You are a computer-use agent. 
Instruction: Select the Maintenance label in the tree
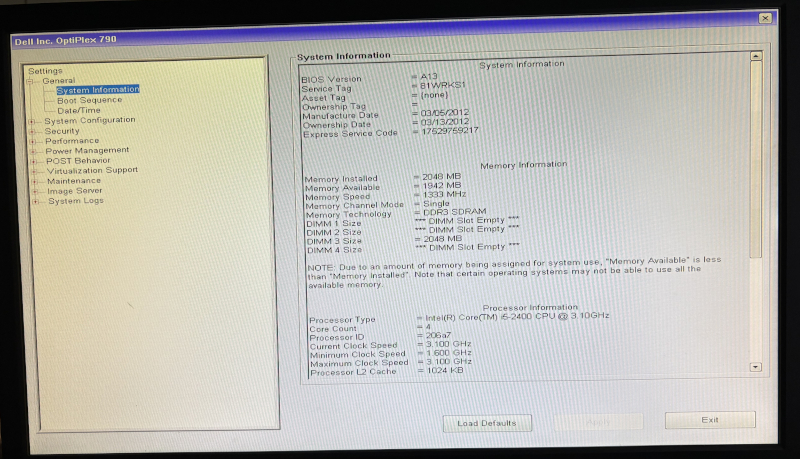pyautogui.click(x=73, y=181)
